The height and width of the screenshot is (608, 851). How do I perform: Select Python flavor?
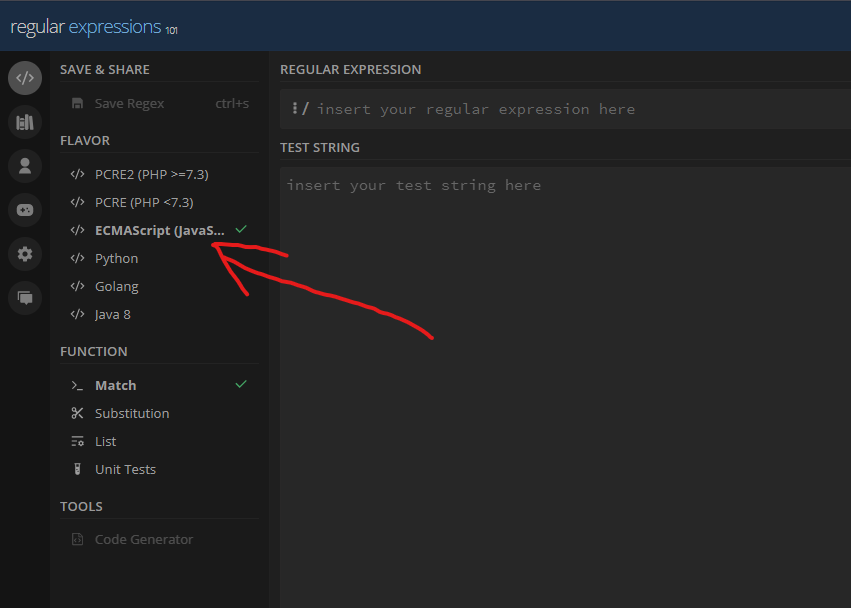[159, 258]
